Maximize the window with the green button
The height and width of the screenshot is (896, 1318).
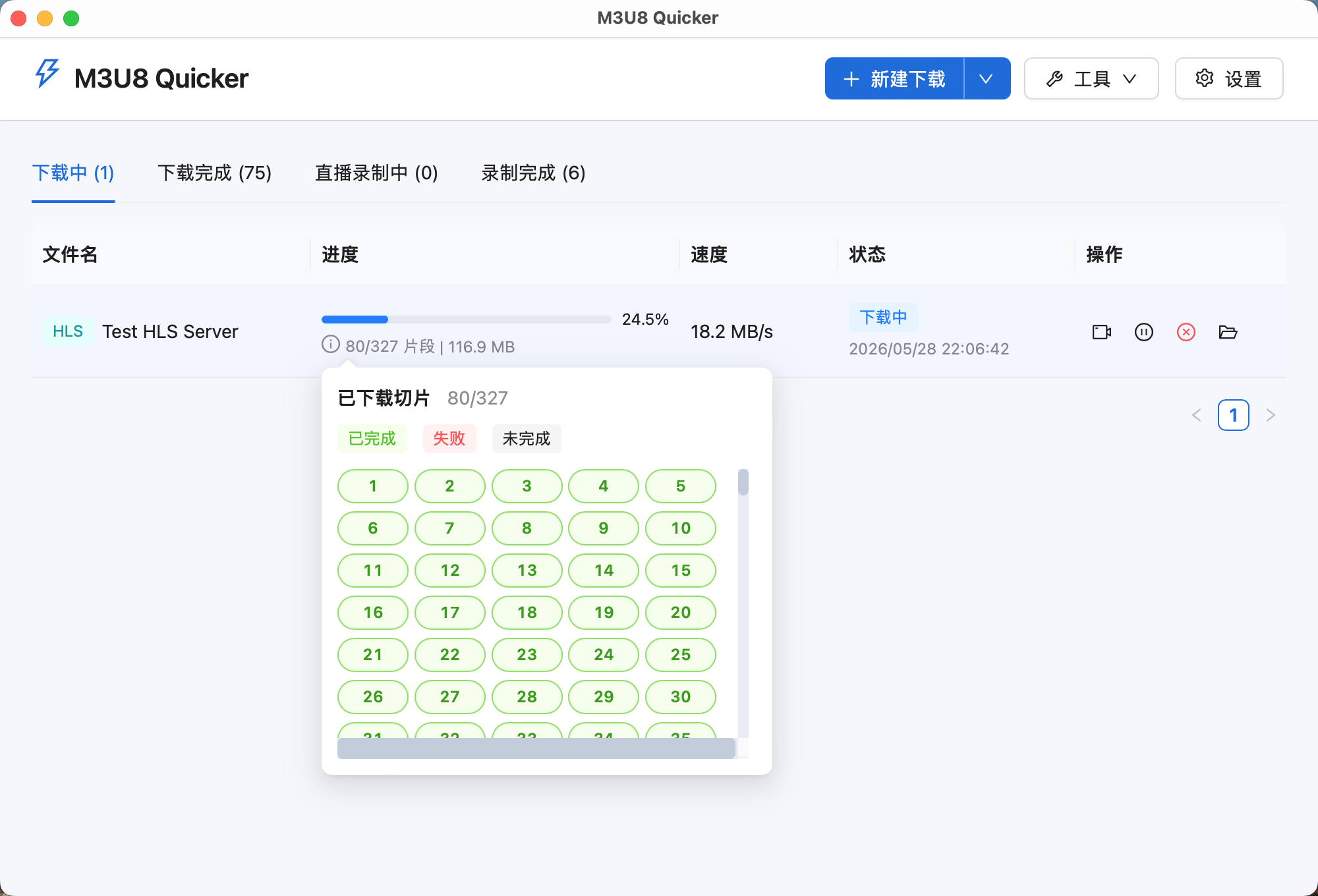[x=71, y=18]
